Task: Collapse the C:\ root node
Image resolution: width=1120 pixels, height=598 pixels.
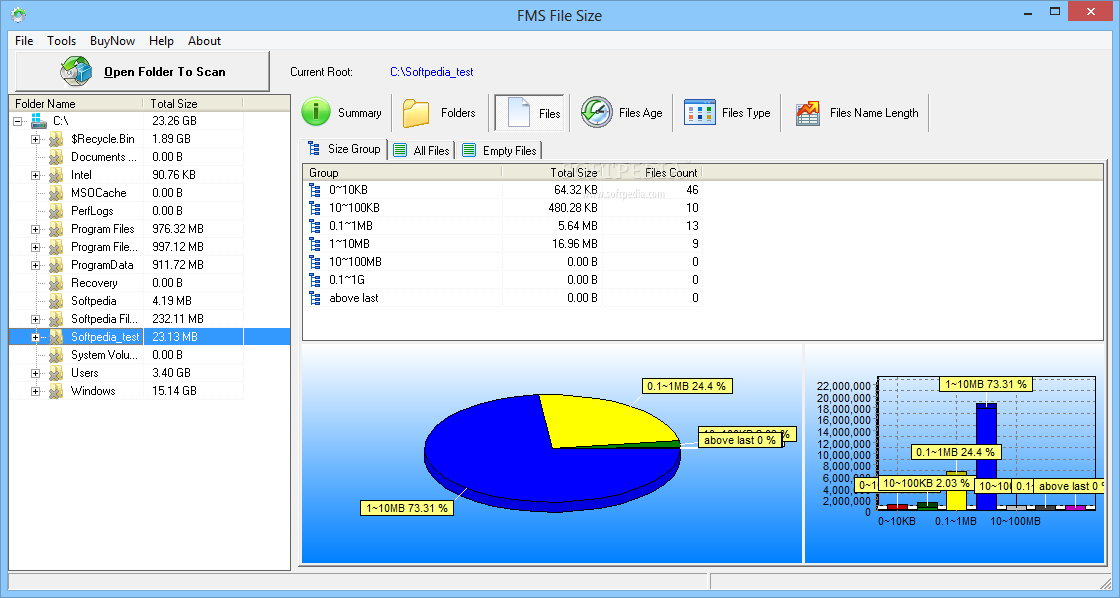Action: pyautogui.click(x=18, y=121)
